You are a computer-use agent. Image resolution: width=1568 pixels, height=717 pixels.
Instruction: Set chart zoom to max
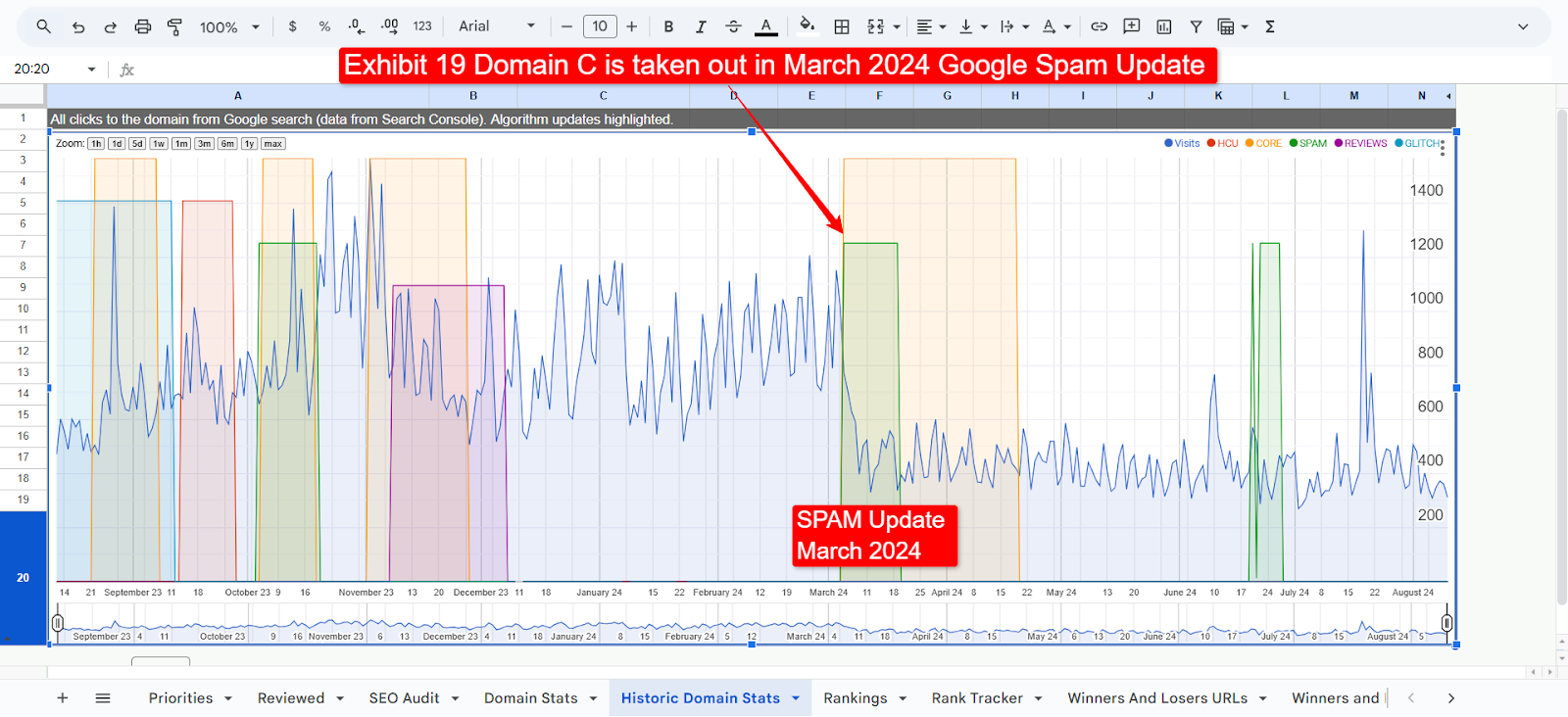click(273, 144)
